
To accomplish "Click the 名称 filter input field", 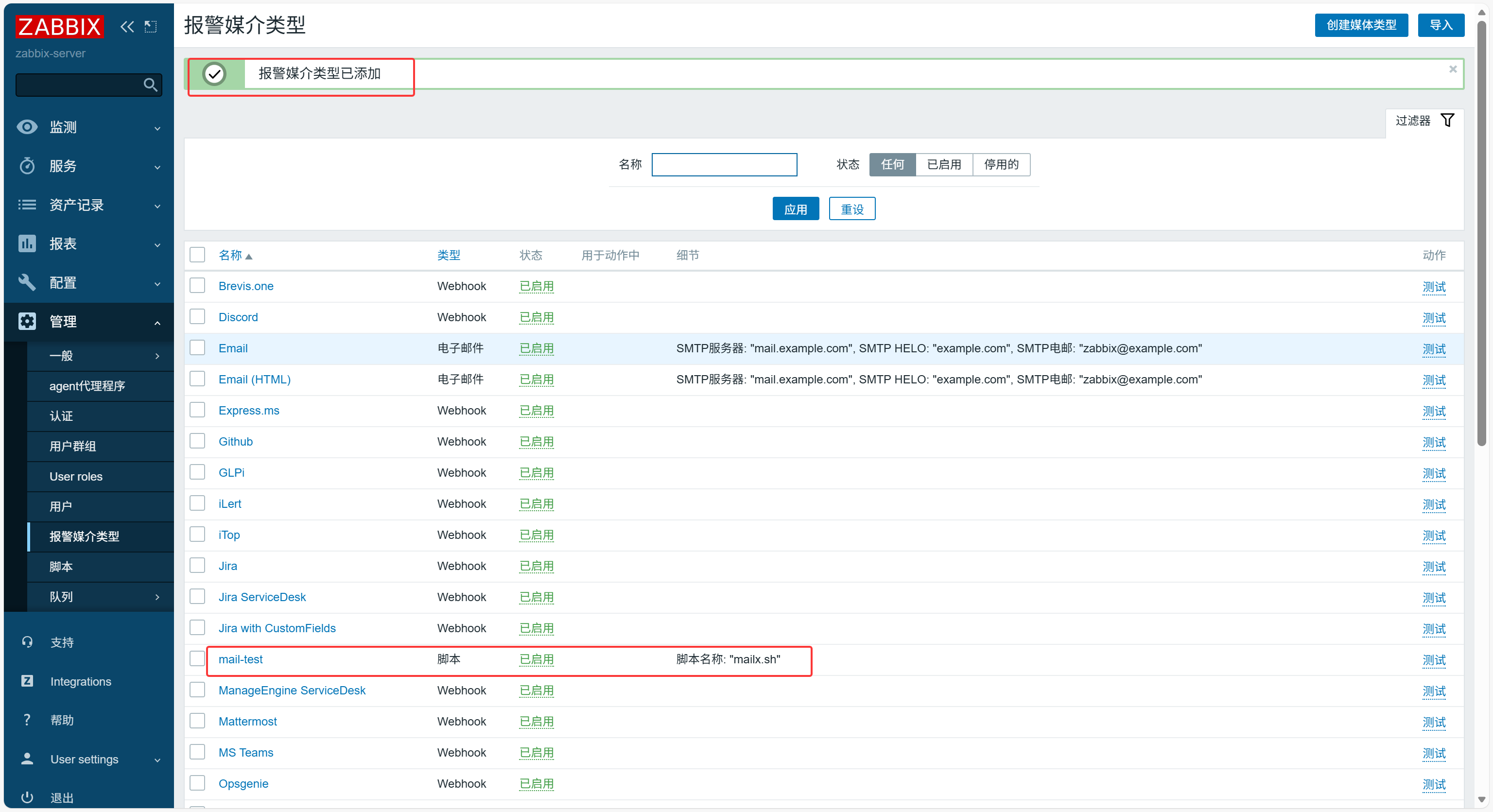I will tap(725, 165).
